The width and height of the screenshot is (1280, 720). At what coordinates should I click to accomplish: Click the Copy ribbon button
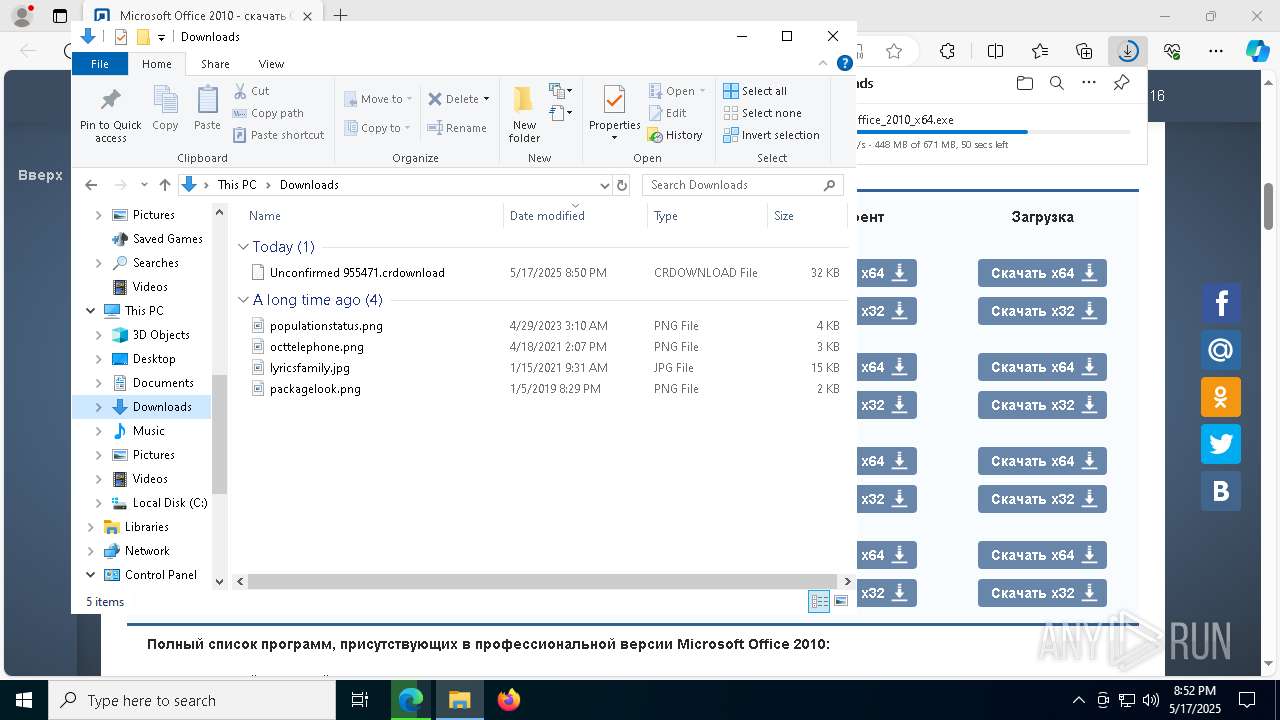[165, 109]
